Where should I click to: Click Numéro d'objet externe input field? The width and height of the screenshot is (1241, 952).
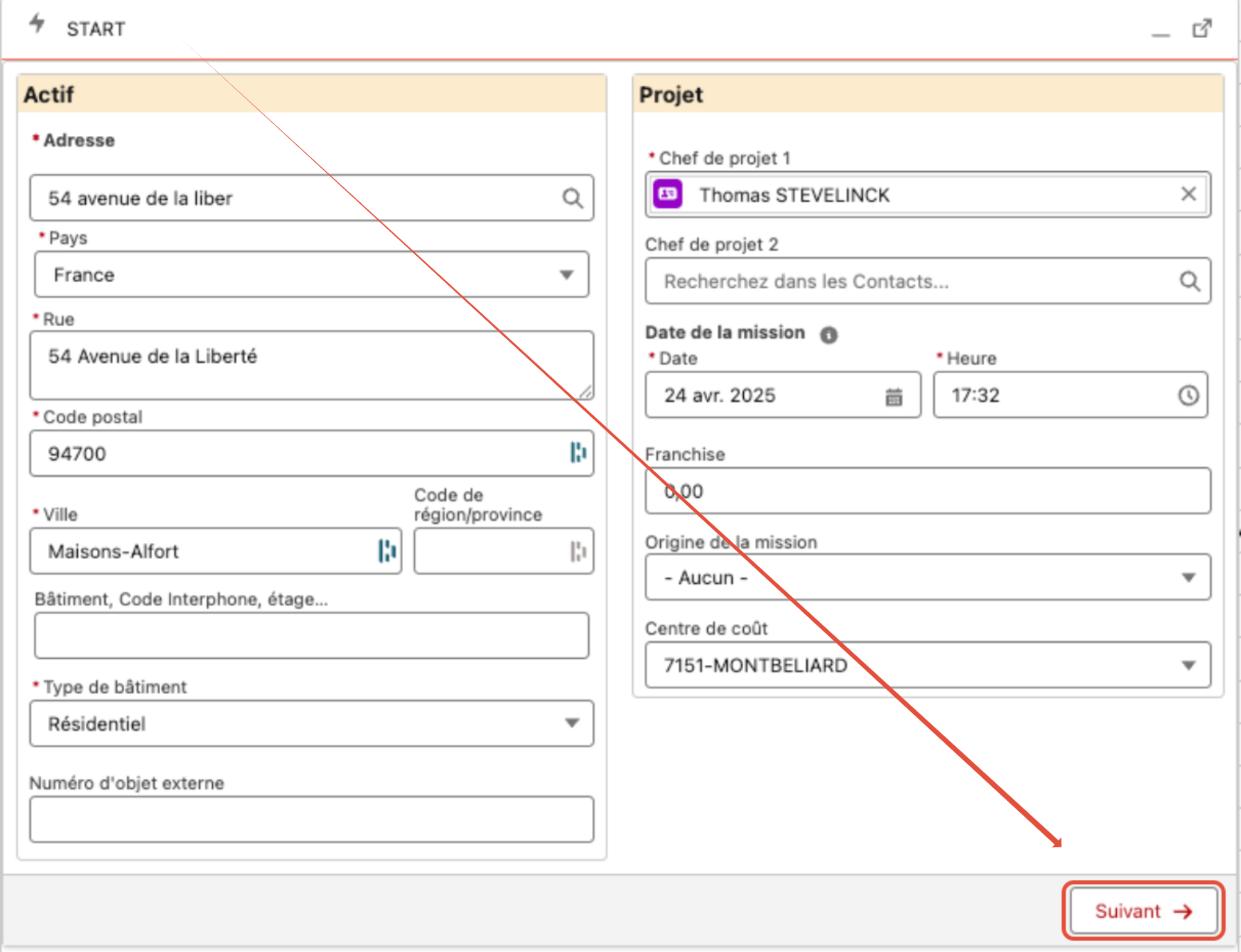point(312,820)
